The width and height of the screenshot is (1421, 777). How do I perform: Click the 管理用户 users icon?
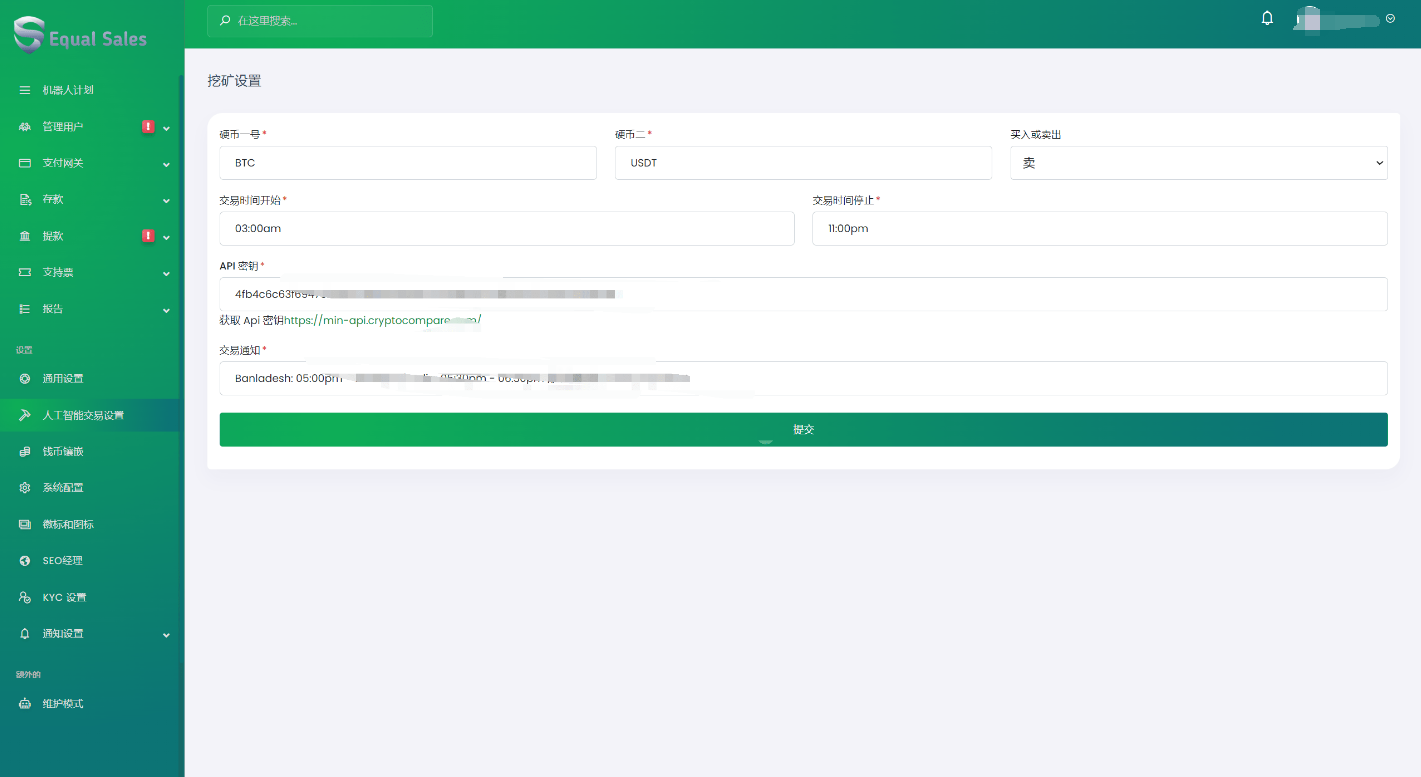pos(25,127)
